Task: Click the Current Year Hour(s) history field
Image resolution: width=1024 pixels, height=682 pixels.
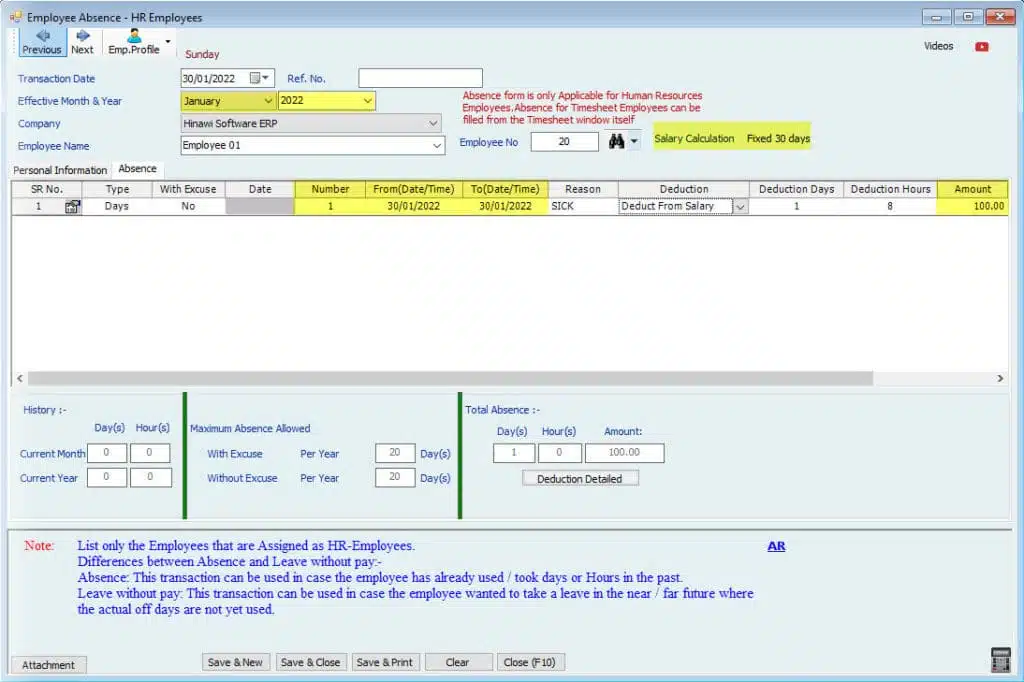Action: (150, 478)
